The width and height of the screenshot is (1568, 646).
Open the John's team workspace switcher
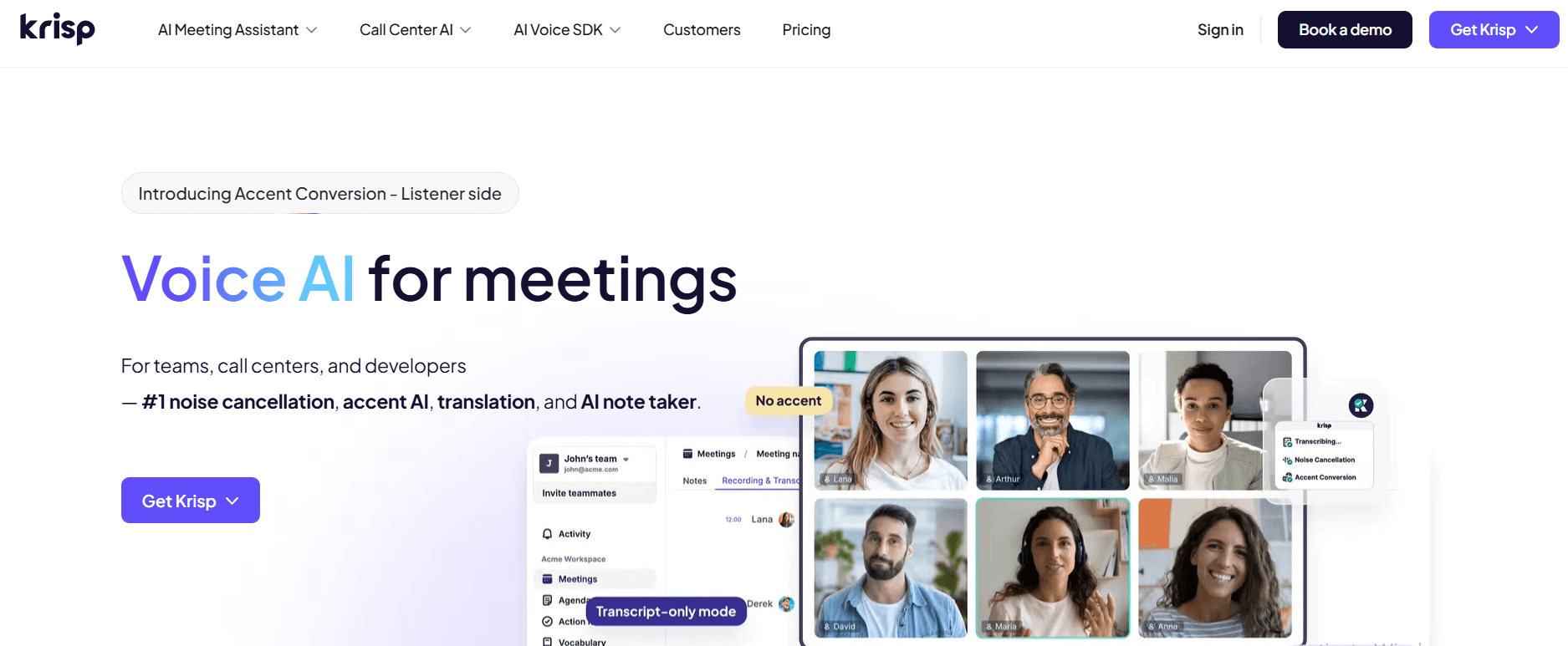tap(595, 463)
